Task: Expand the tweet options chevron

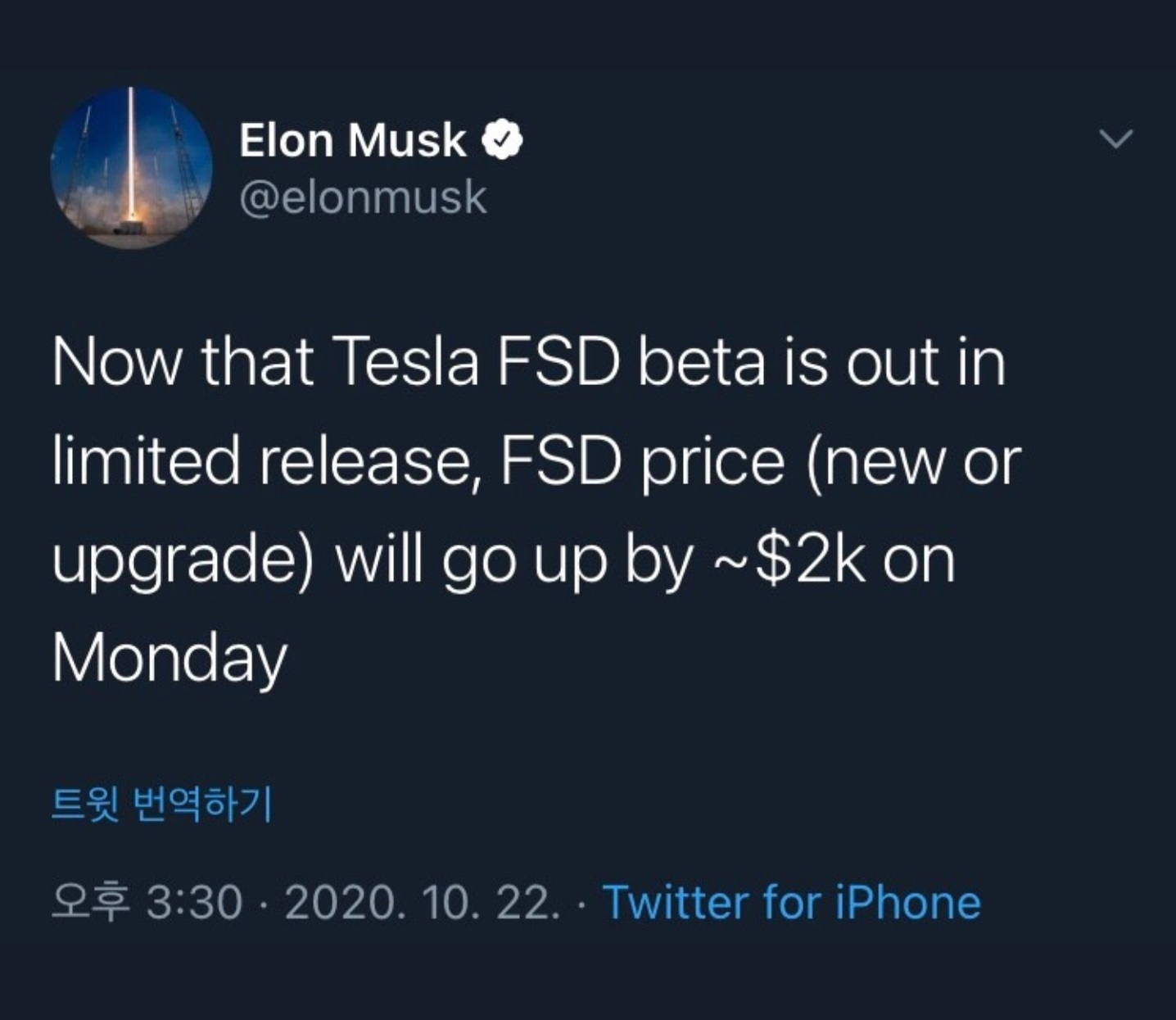Action: click(1115, 139)
